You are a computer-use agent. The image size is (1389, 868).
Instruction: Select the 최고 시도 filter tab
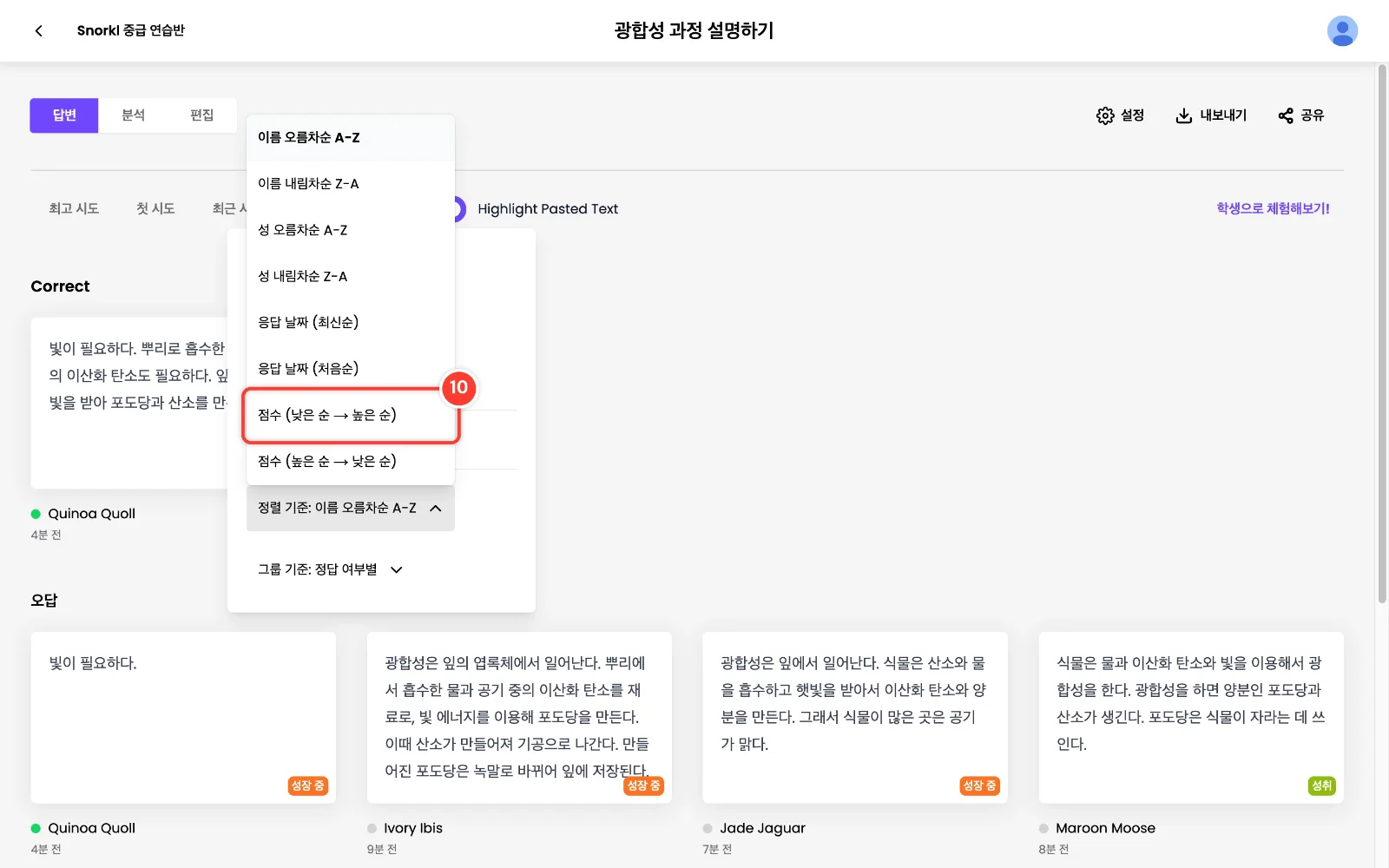(x=74, y=208)
